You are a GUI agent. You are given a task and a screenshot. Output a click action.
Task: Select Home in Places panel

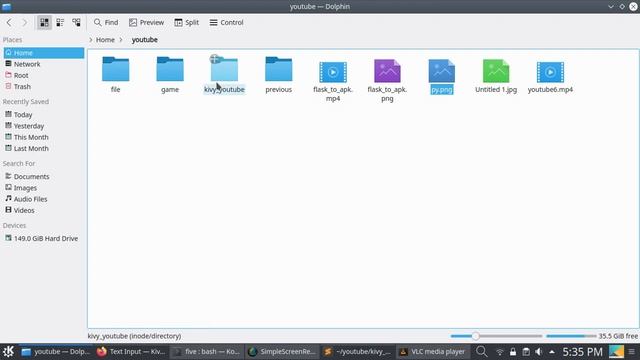tap(44, 53)
